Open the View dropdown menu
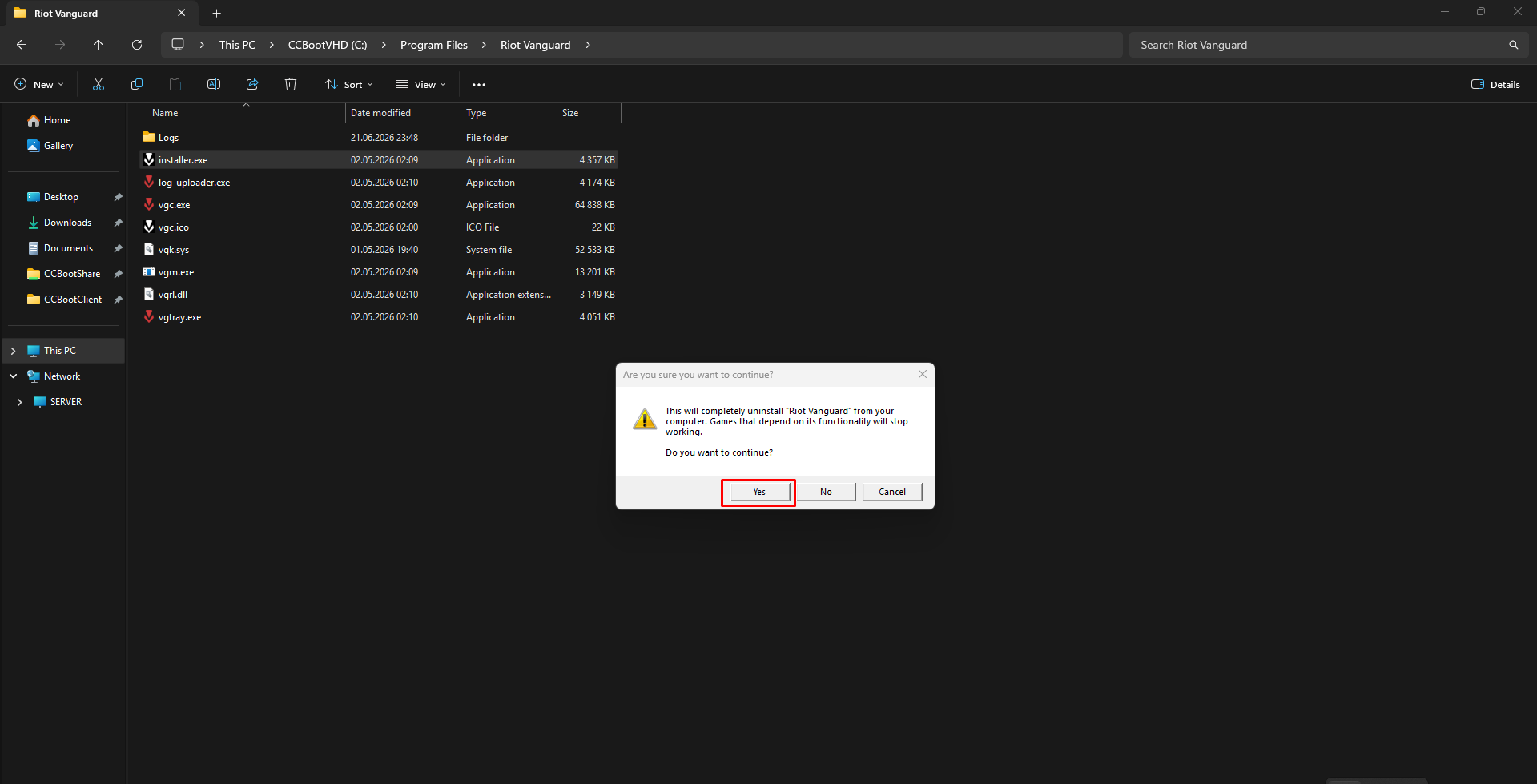The height and width of the screenshot is (784, 1537). (x=420, y=84)
